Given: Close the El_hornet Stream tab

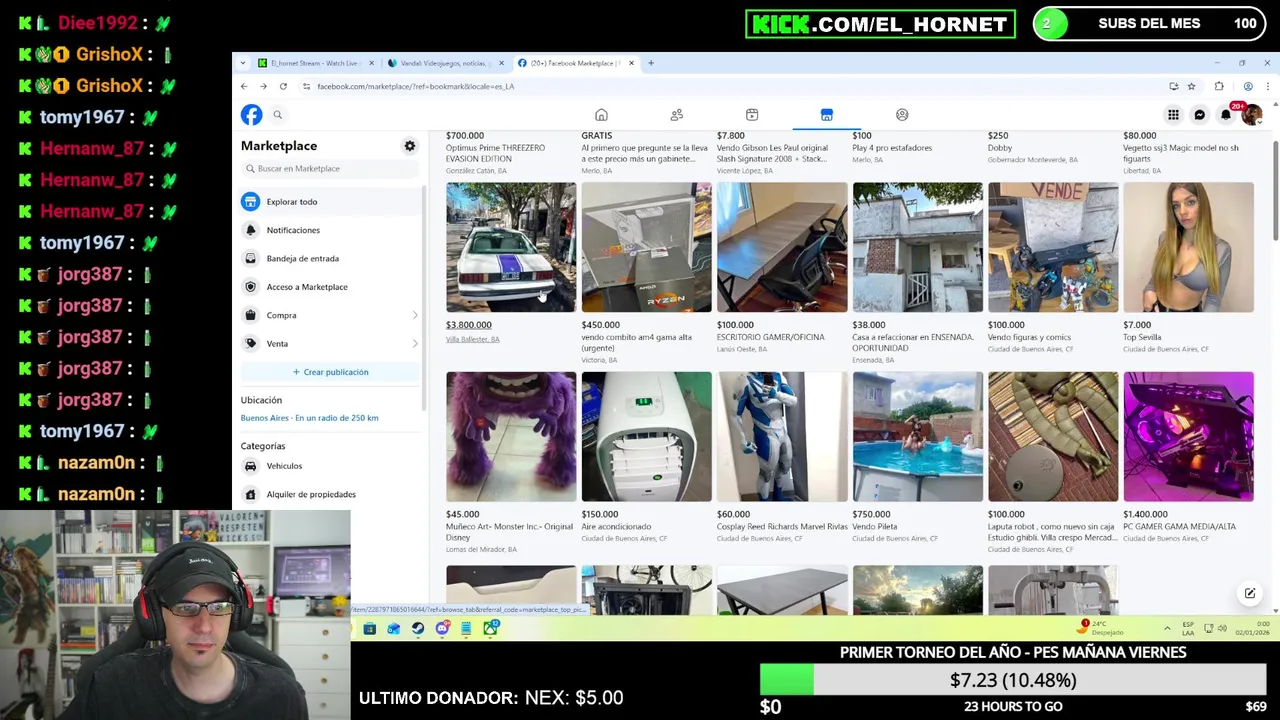Looking at the screenshot, I should 371,63.
